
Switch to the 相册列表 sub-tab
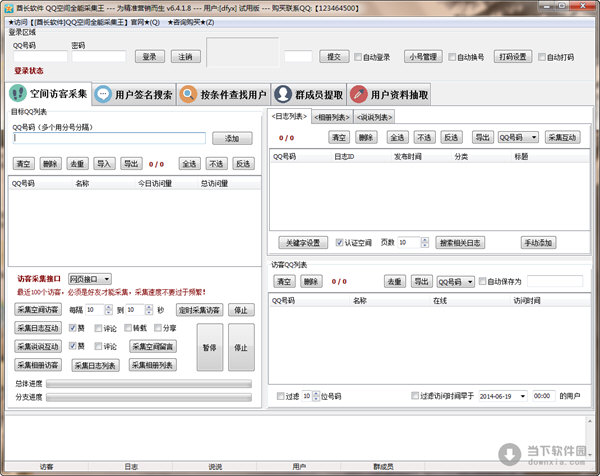[x=332, y=117]
